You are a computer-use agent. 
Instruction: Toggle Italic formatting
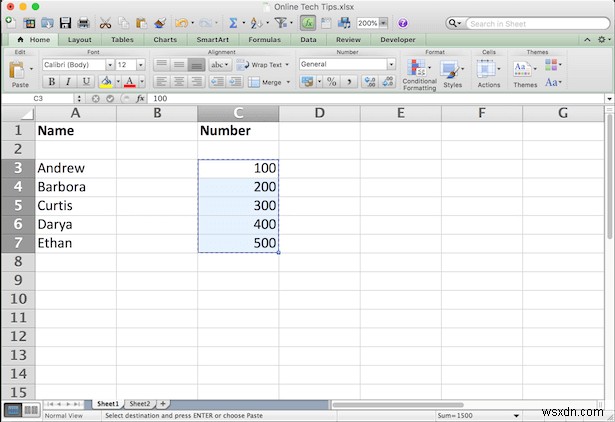(68, 82)
